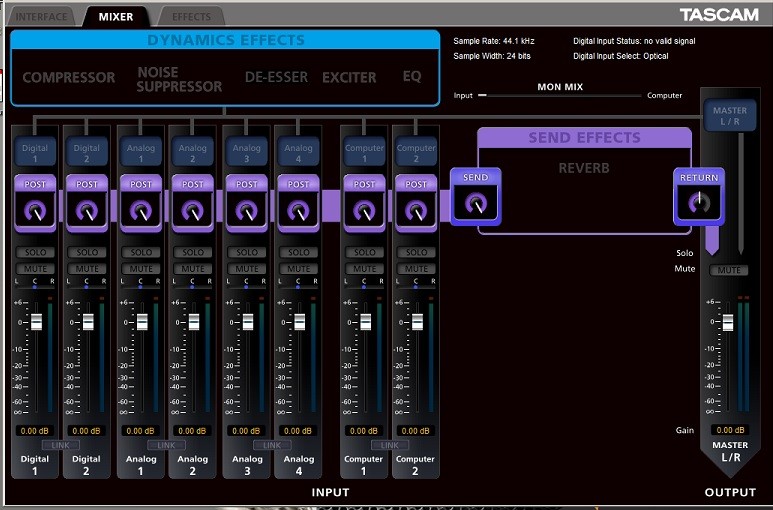The height and width of the screenshot is (510, 773).
Task: Open the Effects tab
Action: 190,16
